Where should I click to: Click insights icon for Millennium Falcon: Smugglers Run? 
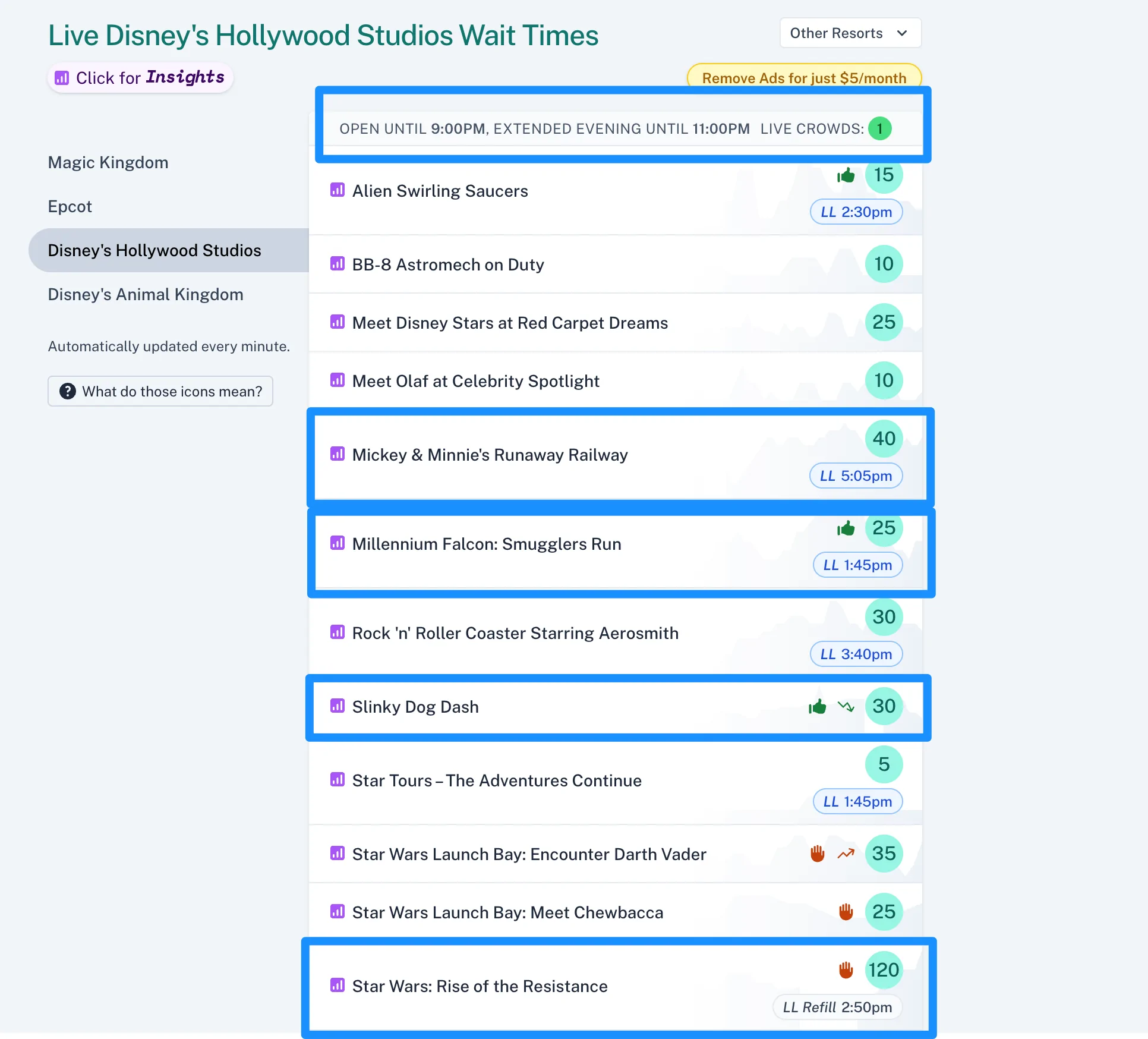coord(338,543)
